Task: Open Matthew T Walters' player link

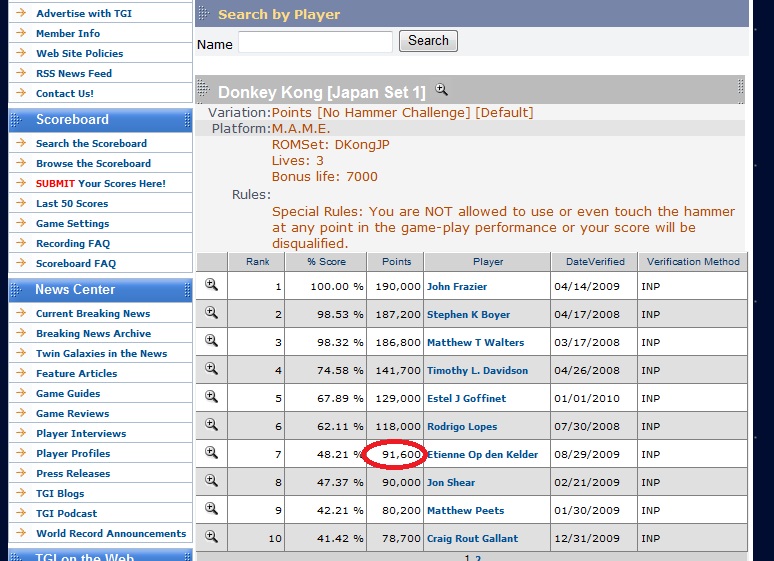Action: click(475, 342)
